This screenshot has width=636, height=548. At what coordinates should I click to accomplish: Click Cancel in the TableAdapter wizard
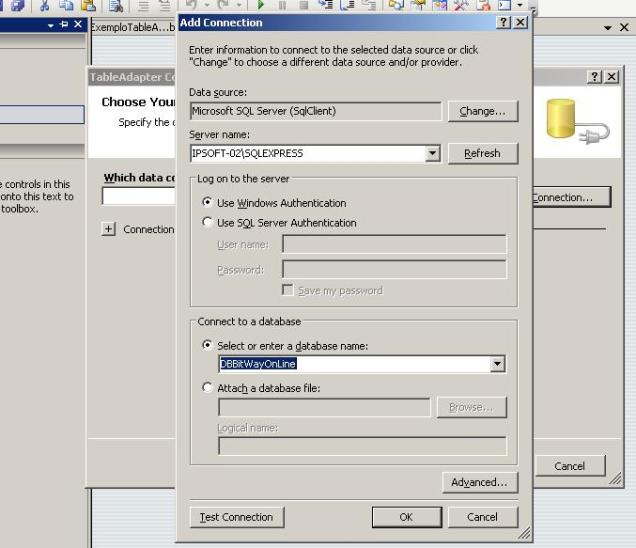pos(570,466)
